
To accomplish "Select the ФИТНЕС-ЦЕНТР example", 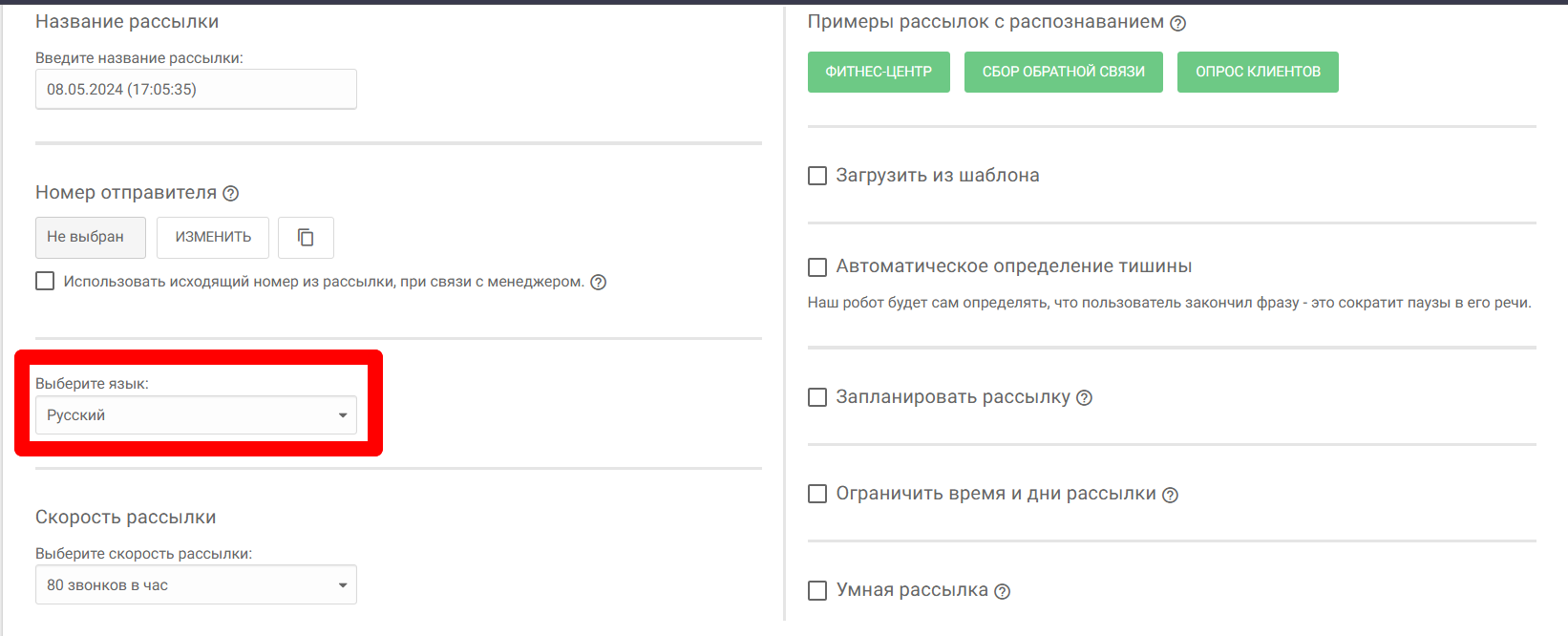I will pos(879,73).
